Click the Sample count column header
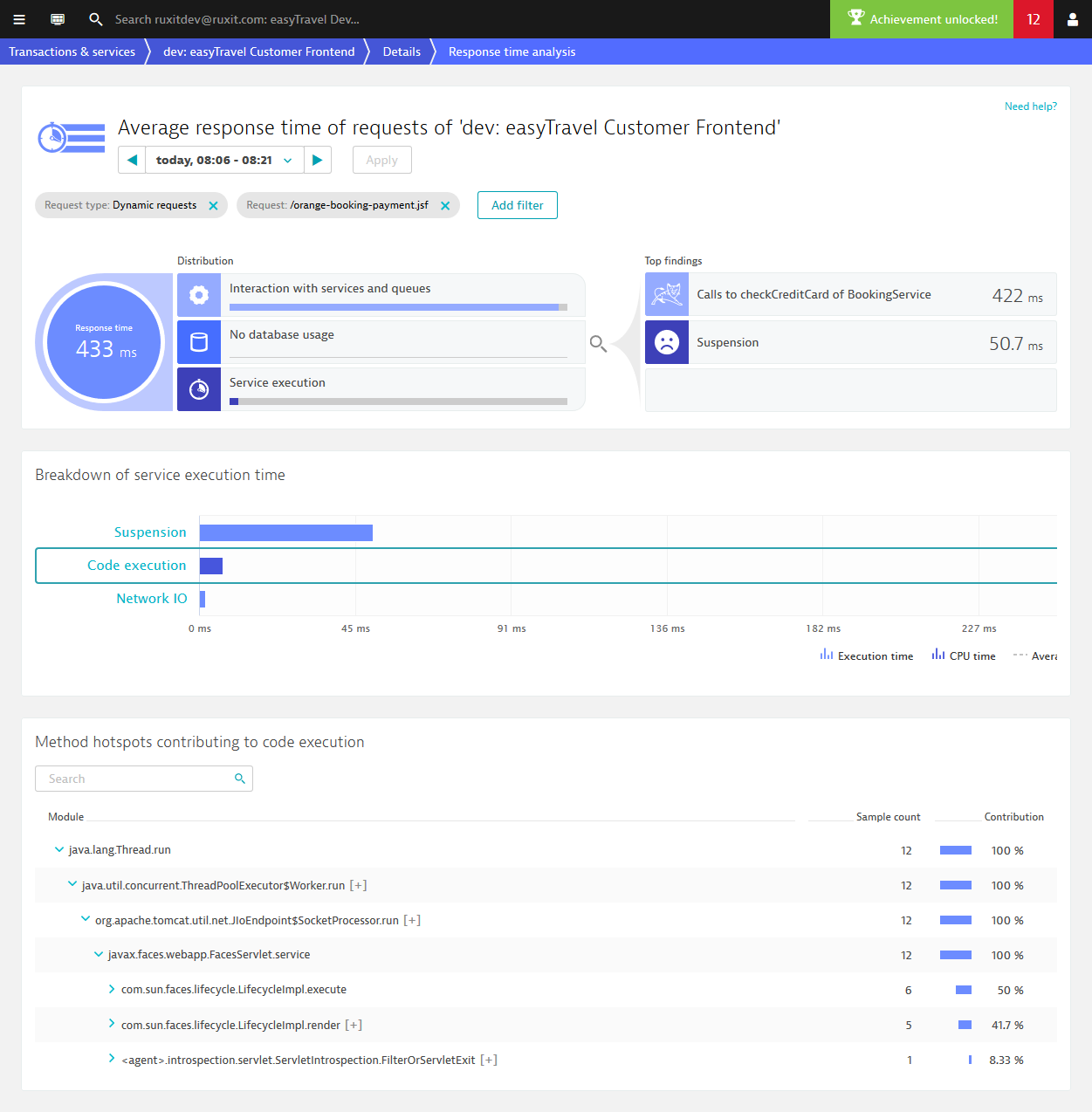The image size is (1092, 1112). (889, 817)
